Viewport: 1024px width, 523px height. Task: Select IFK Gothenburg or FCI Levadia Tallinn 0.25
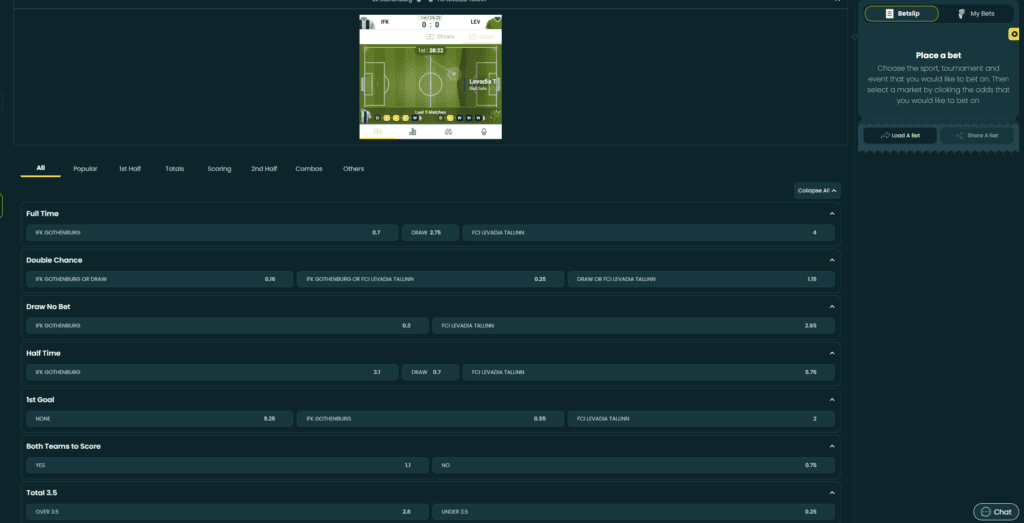(430, 279)
